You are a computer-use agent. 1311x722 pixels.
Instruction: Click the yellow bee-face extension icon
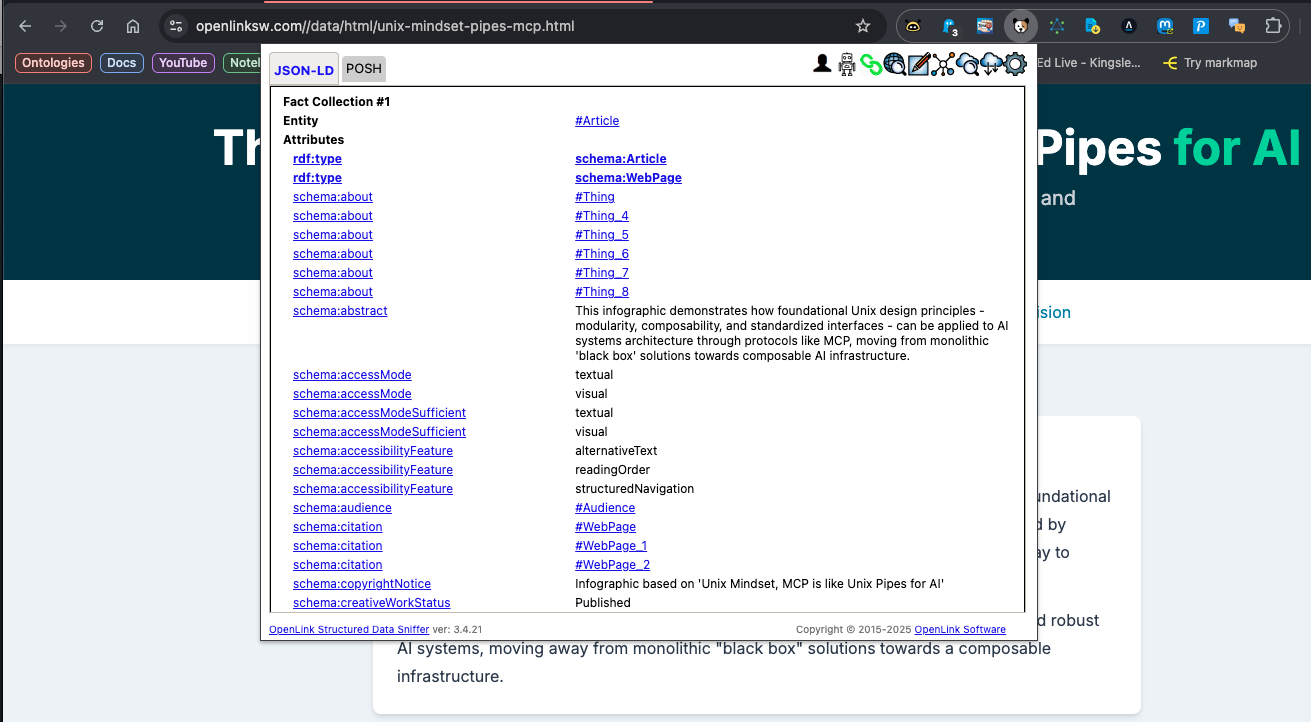point(913,26)
